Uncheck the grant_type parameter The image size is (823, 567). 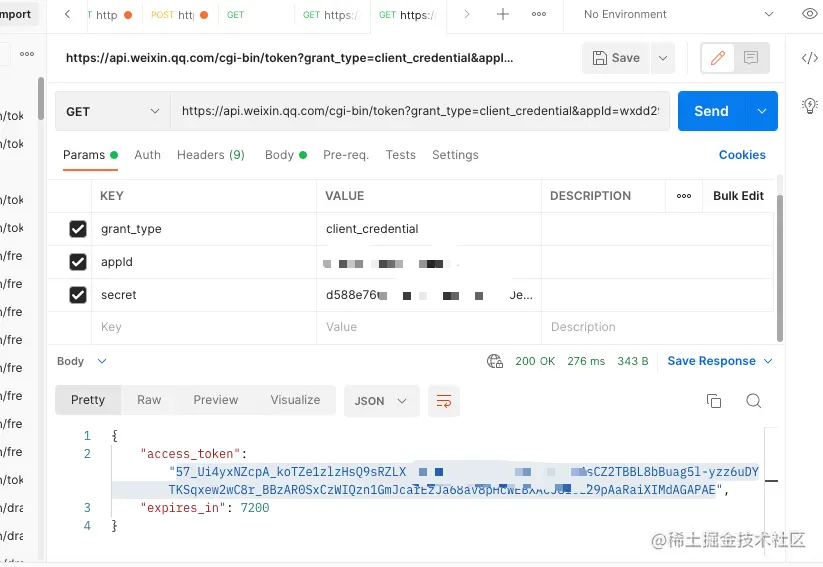click(x=78, y=229)
